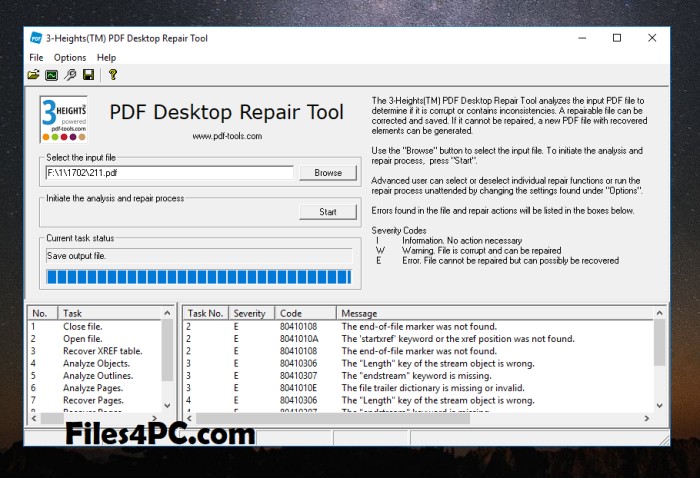Click the blue progress bar
This screenshot has width=700, height=478.
click(x=199, y=277)
